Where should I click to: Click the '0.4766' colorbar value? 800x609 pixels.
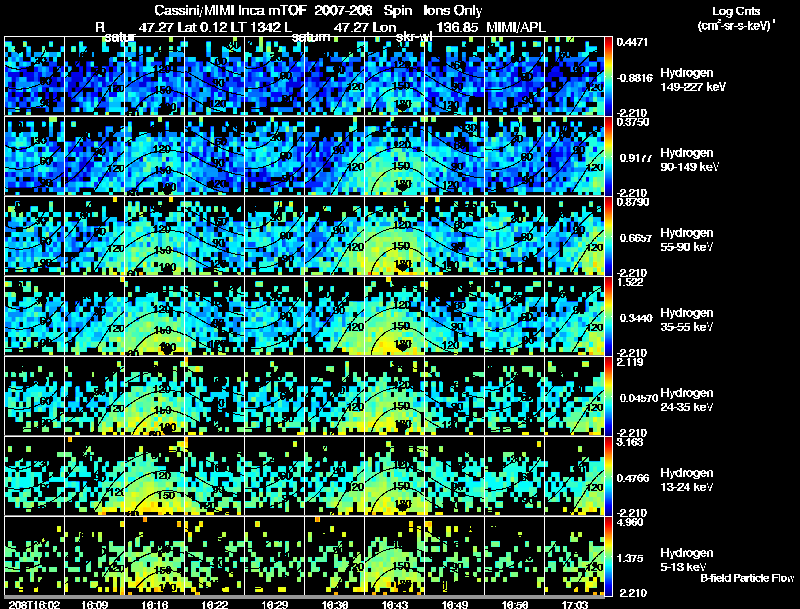pos(635,478)
